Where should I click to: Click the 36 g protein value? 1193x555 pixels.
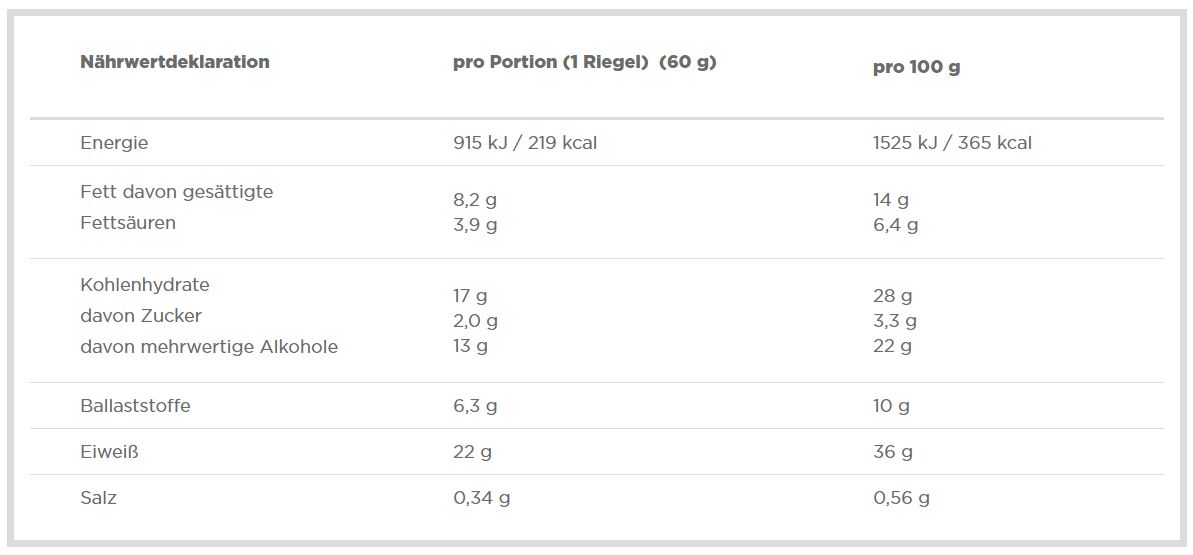pos(892,452)
